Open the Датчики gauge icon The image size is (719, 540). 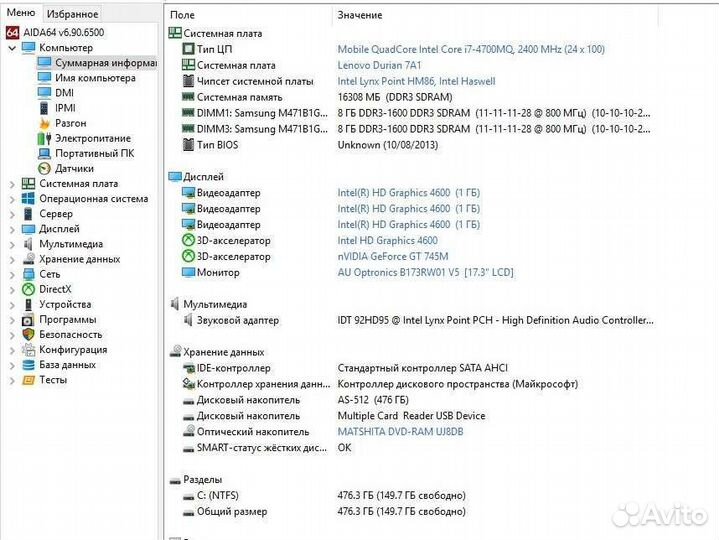click(44, 168)
